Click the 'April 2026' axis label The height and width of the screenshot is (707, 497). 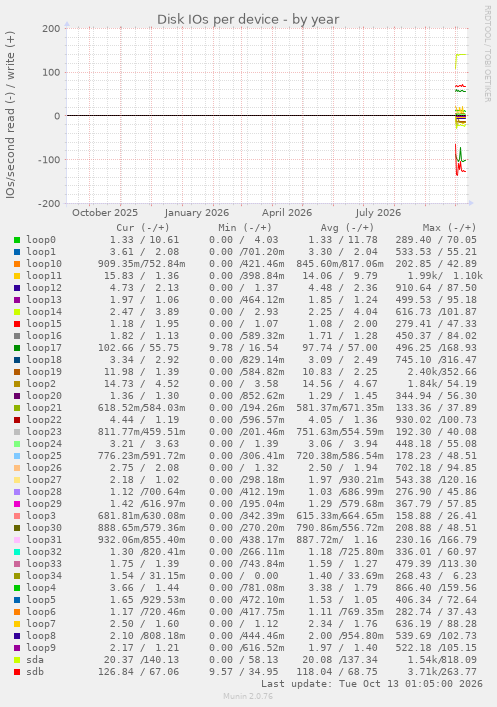[x=287, y=212]
